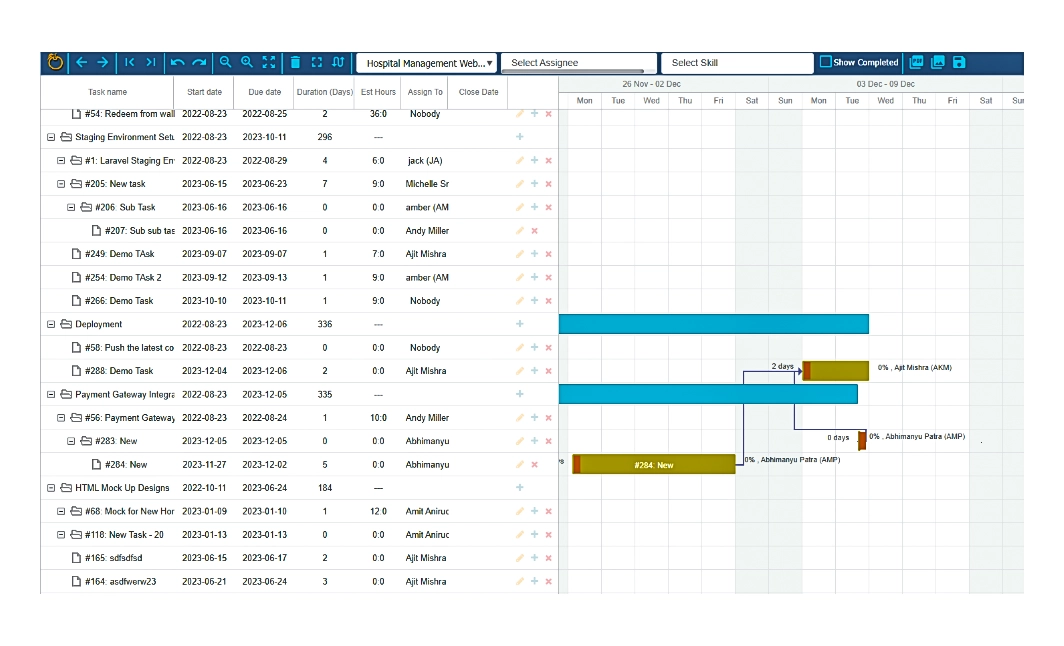Jump to first task with back arrow
This screenshot has width=1064, height=646.
129,62
